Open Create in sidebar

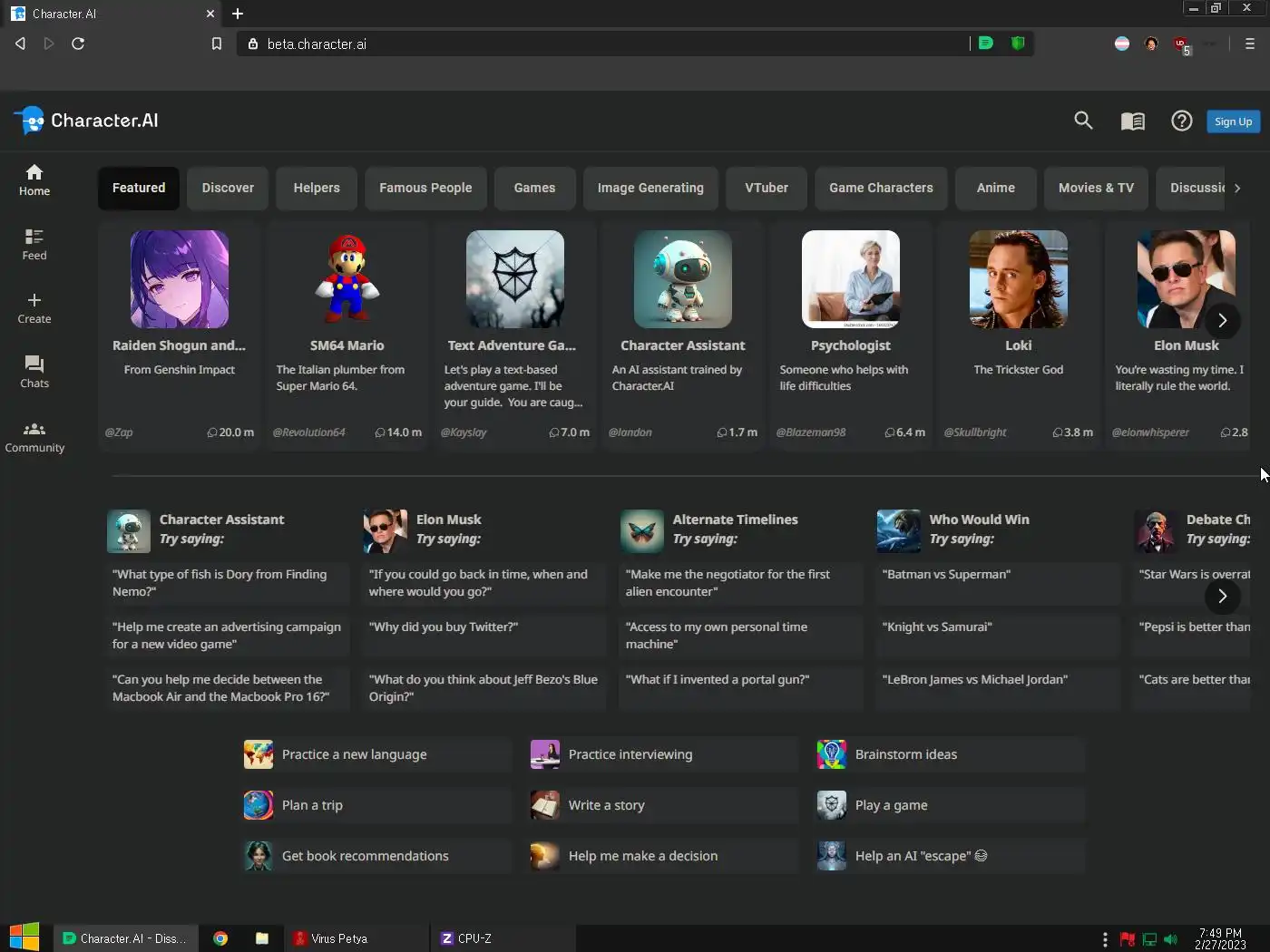34,308
